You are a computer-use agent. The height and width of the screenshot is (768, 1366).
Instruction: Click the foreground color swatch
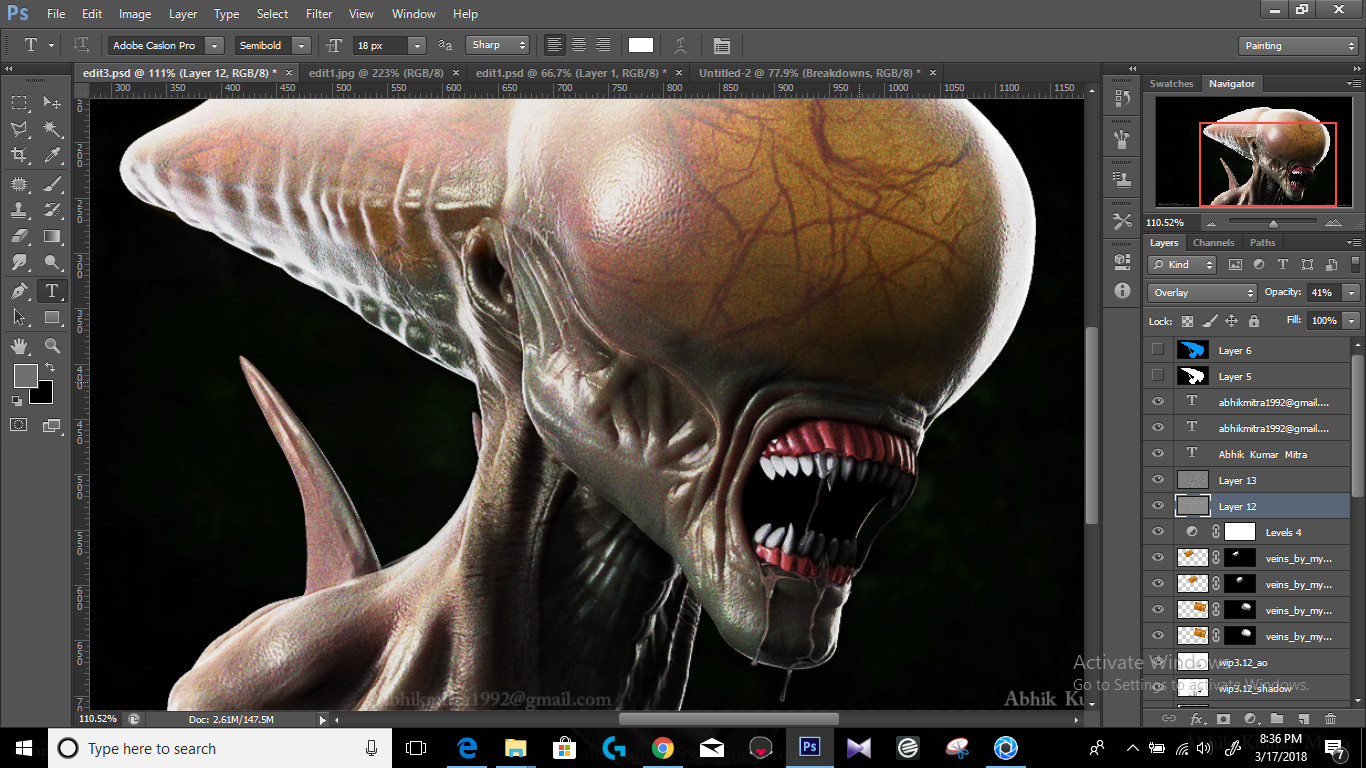(25, 376)
